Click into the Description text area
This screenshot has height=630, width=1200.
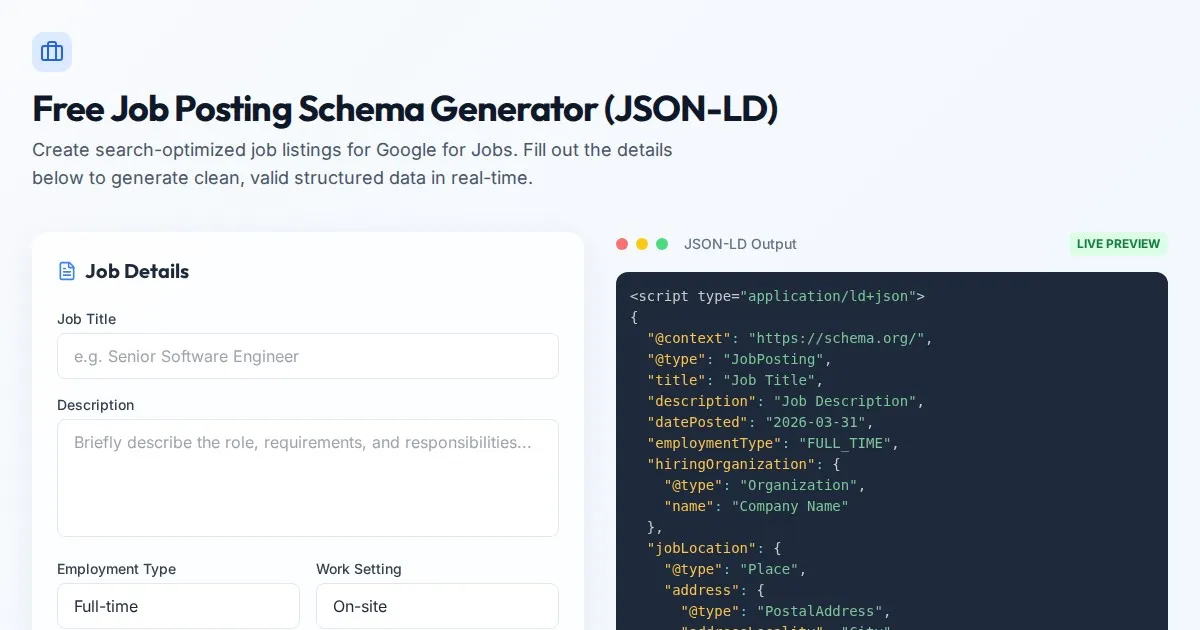pyautogui.click(x=307, y=477)
